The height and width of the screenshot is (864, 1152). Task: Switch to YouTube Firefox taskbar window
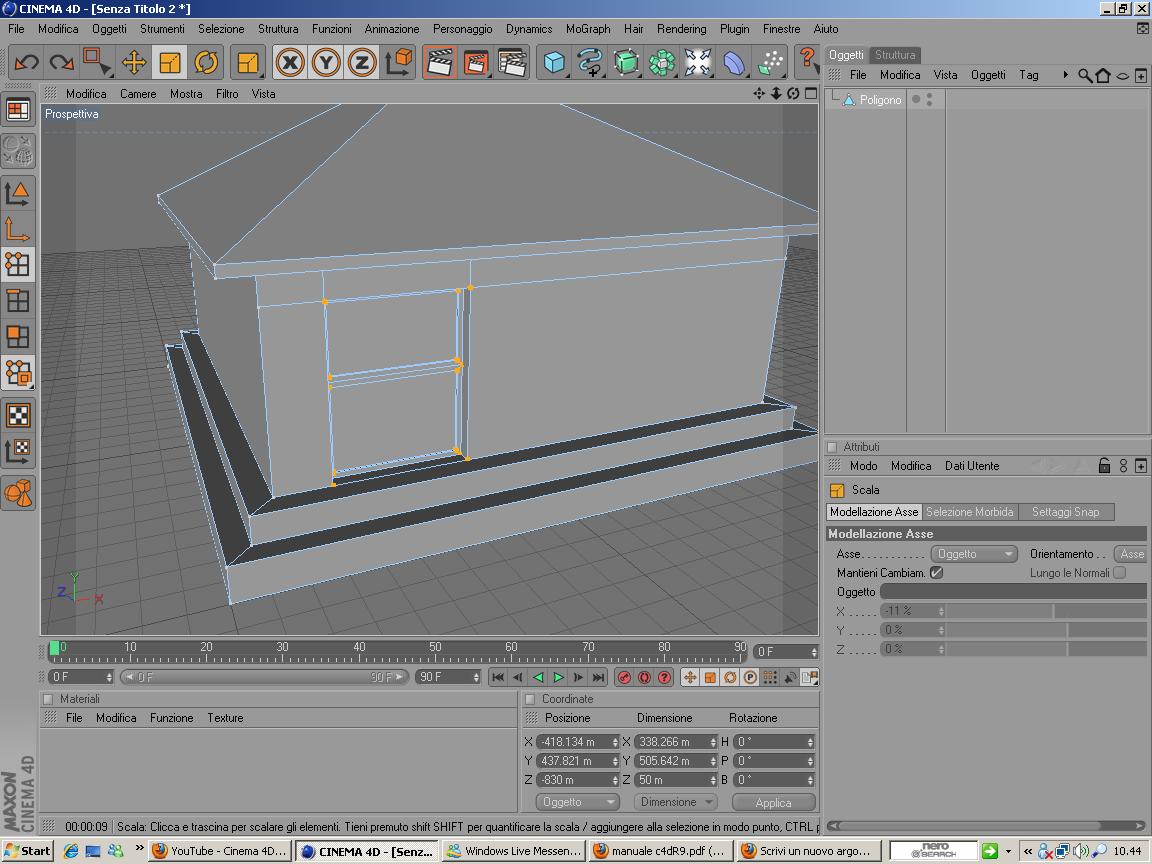(220, 852)
